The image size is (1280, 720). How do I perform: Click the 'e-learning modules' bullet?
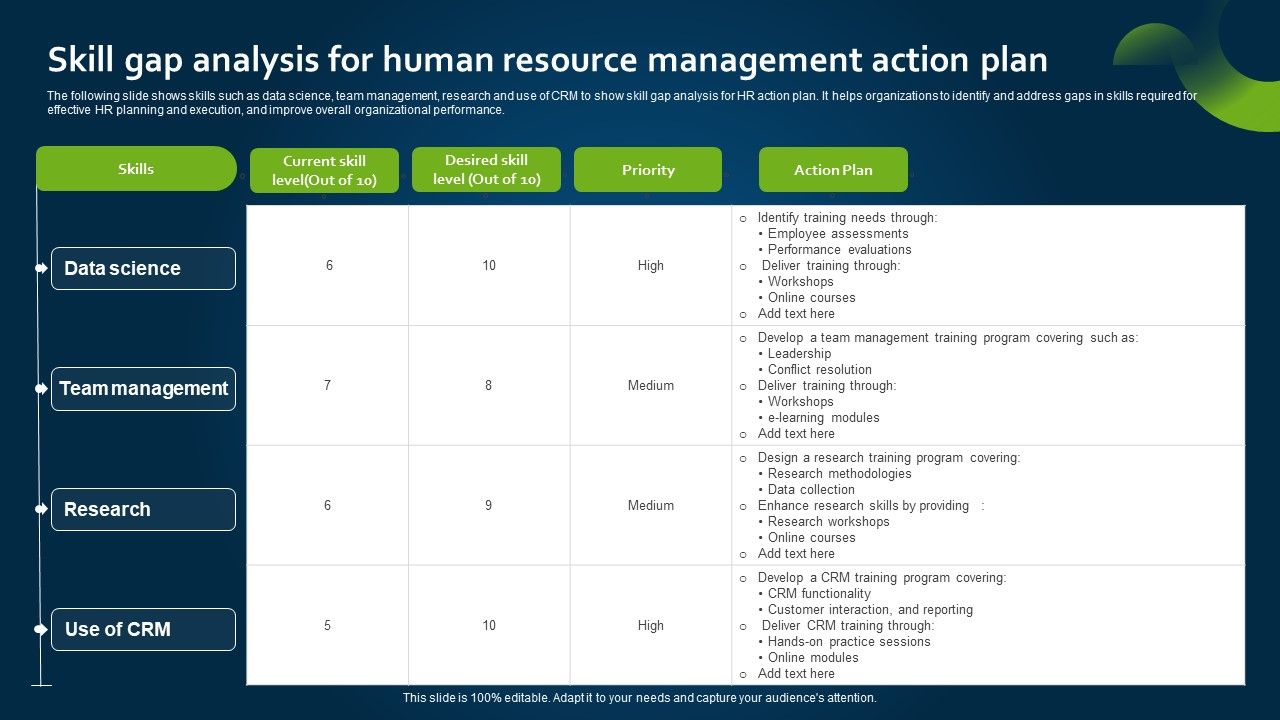[x=823, y=417]
